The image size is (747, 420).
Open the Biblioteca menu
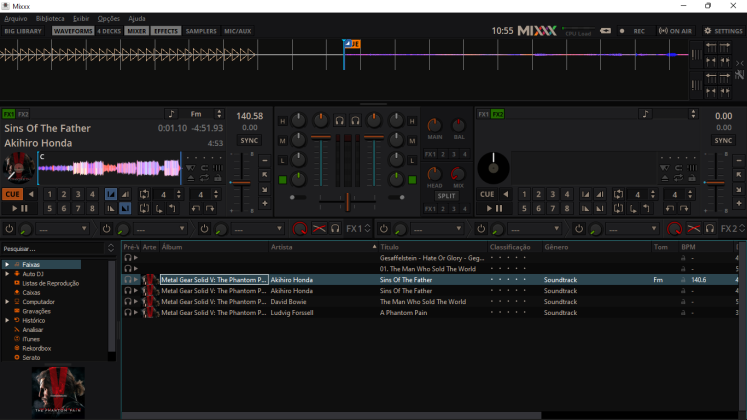(x=50, y=19)
